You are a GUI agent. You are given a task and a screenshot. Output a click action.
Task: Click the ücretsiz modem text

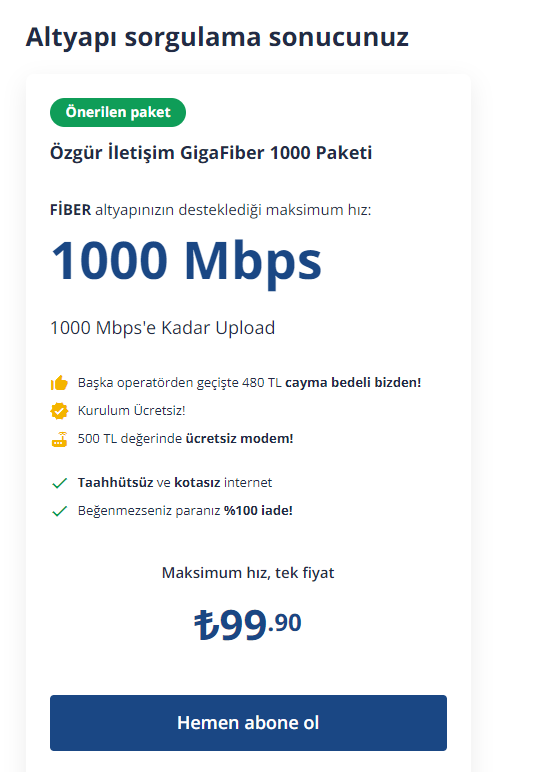click(x=239, y=439)
